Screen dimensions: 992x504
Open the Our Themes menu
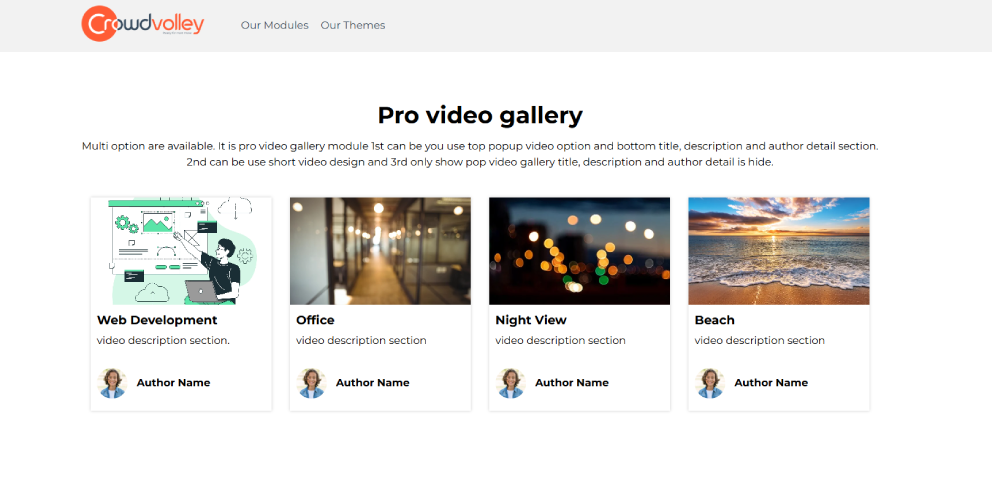352,25
